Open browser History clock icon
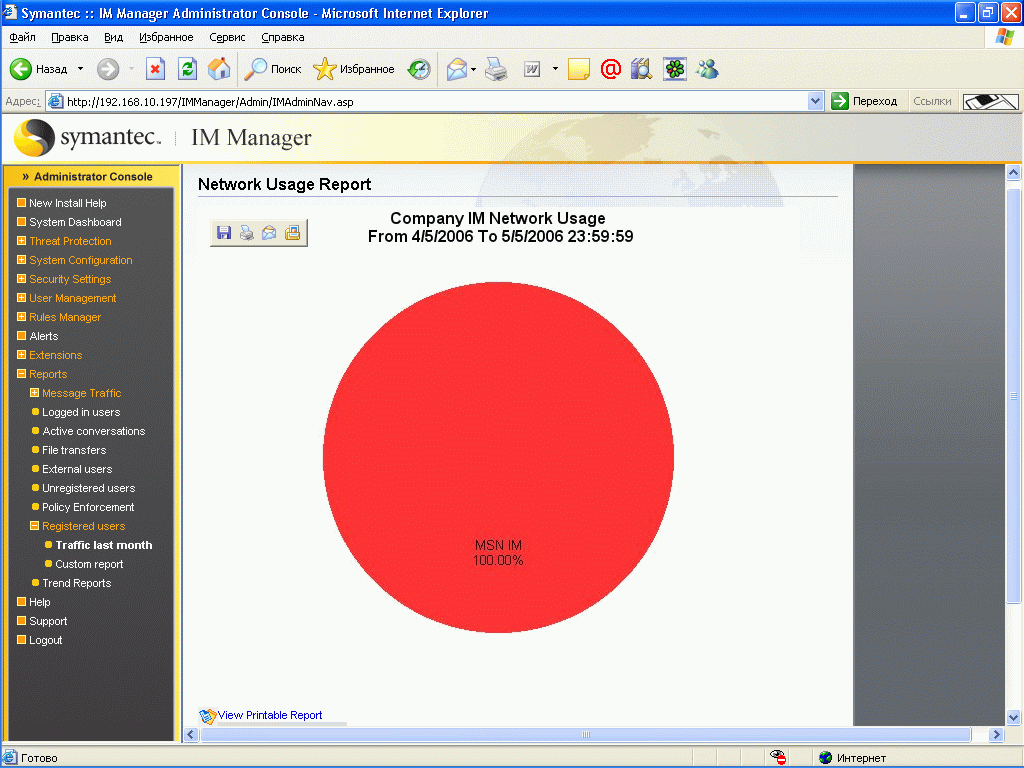 tap(419, 69)
